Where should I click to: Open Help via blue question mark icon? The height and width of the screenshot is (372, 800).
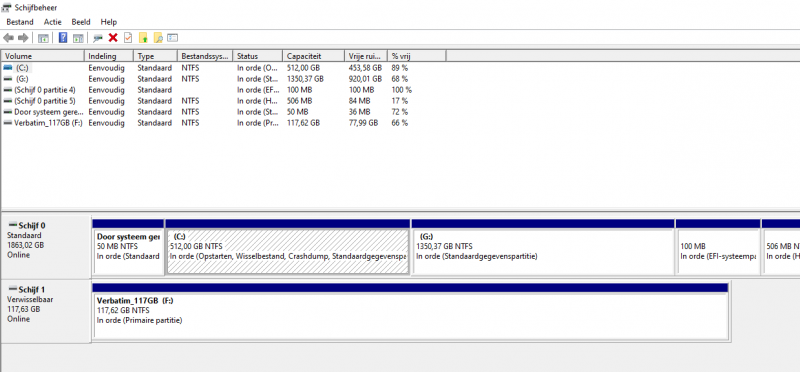coord(63,38)
